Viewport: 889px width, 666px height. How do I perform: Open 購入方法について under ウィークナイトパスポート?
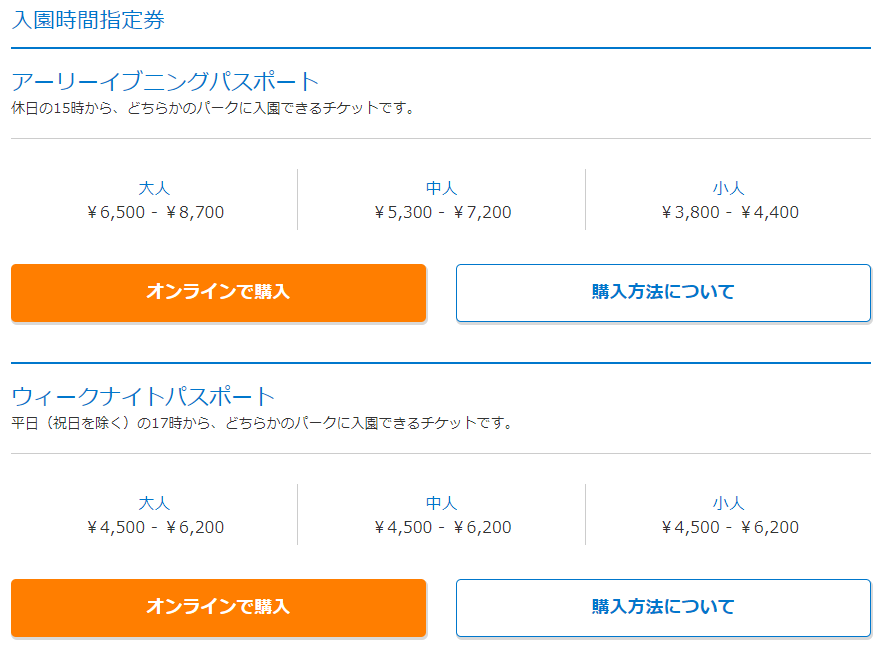tap(663, 608)
